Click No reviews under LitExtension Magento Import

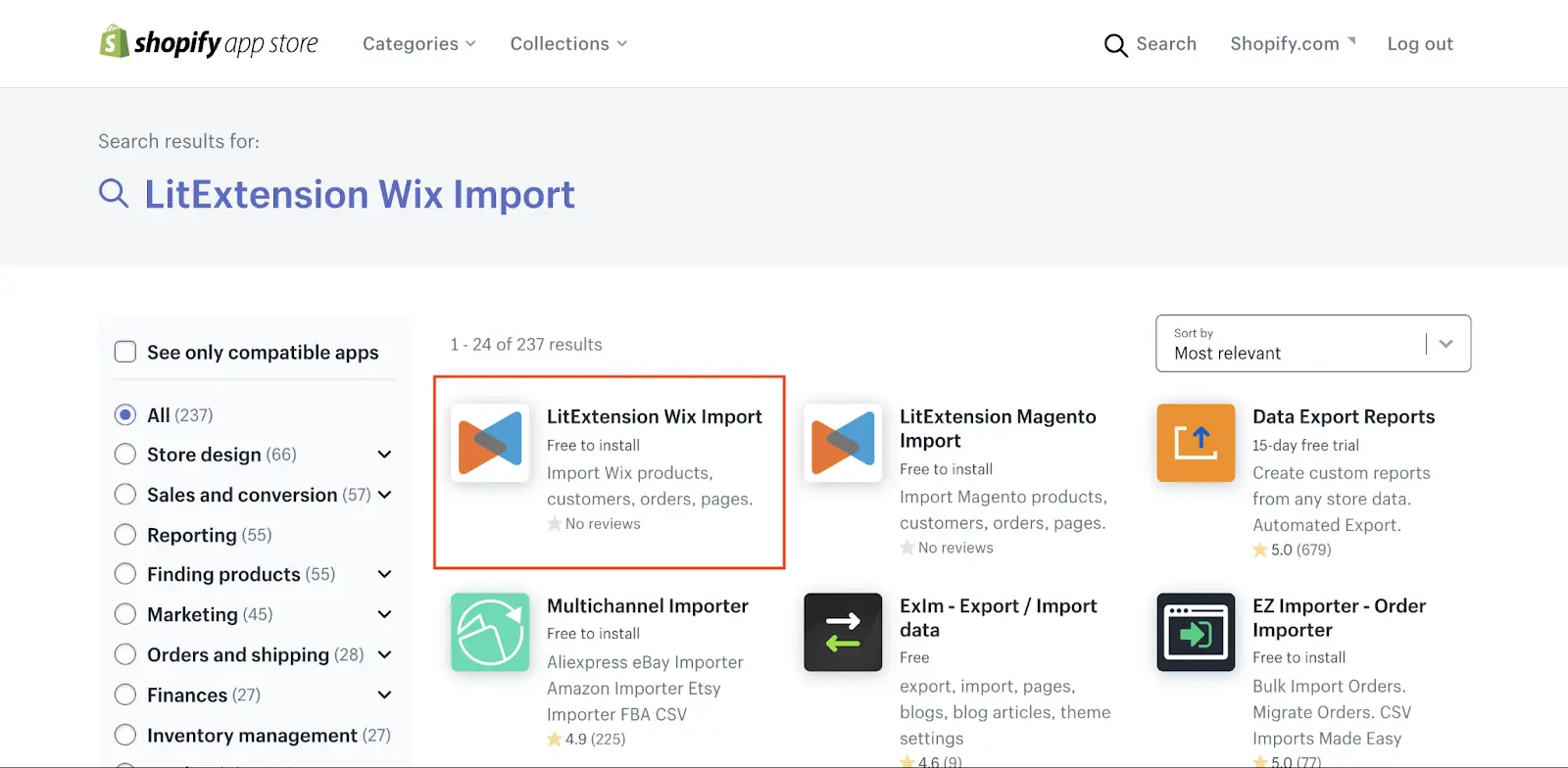click(955, 548)
